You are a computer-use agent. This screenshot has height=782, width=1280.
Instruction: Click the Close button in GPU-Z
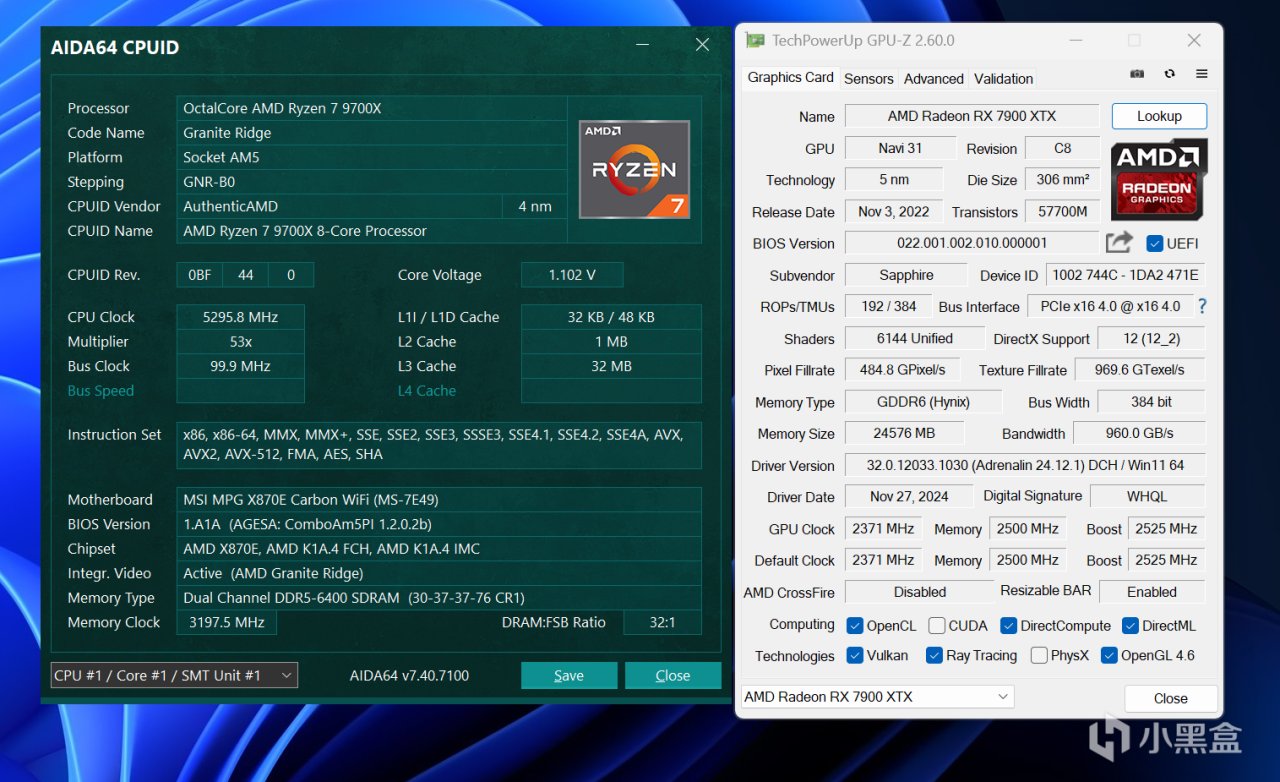pos(1170,698)
